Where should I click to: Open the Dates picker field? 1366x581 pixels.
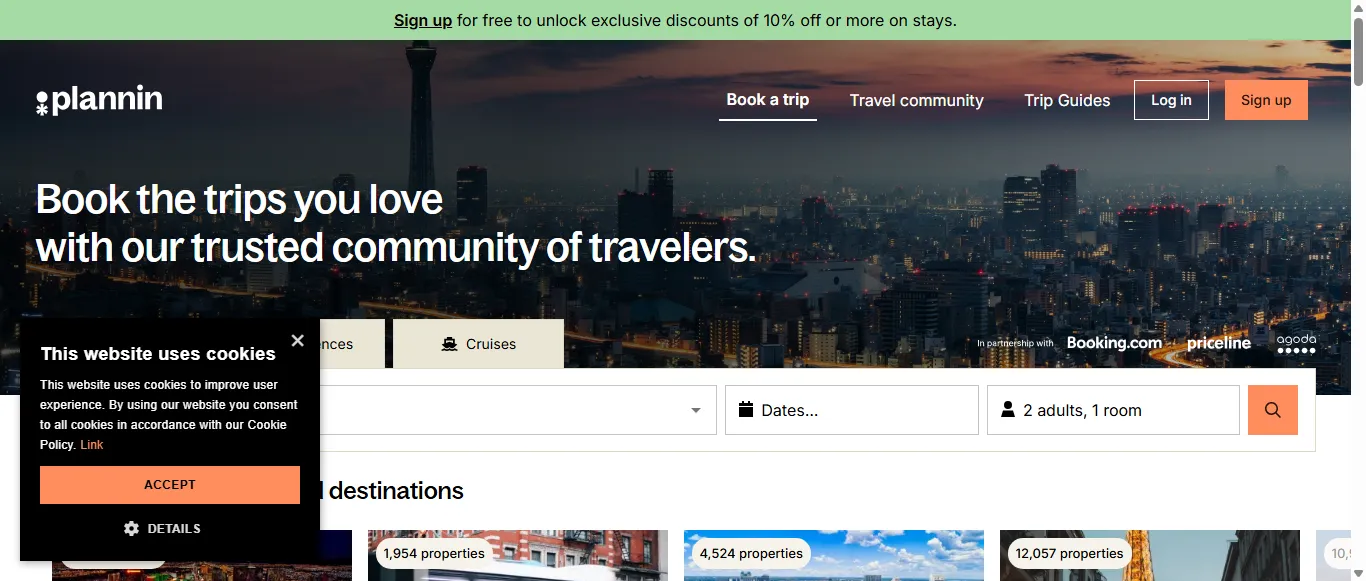click(851, 410)
